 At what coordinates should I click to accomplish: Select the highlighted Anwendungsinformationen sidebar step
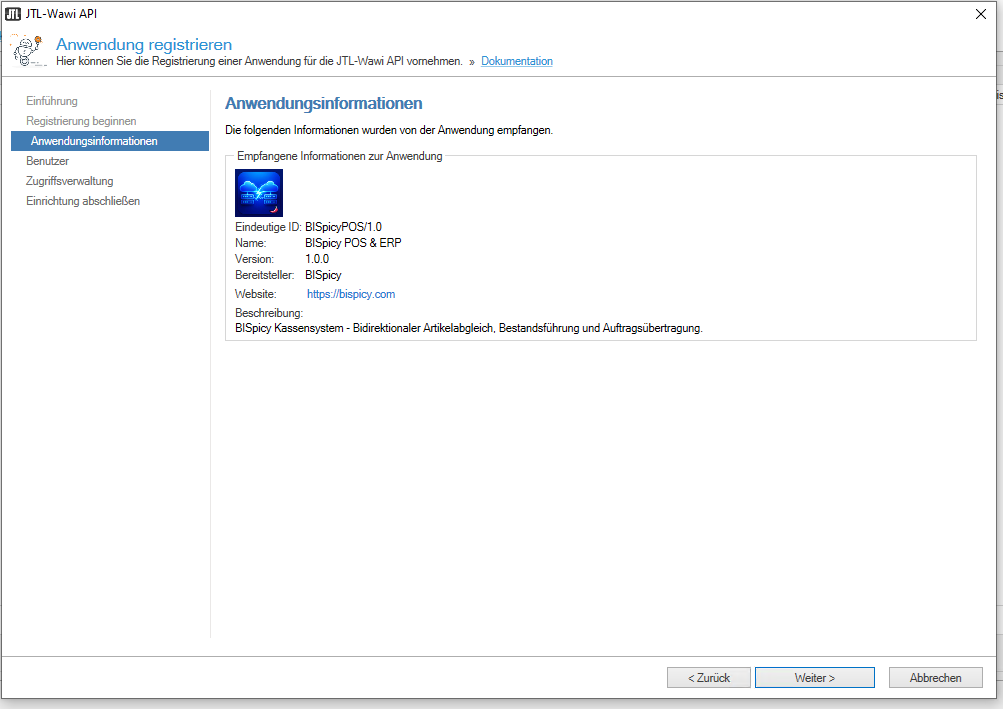[94, 141]
